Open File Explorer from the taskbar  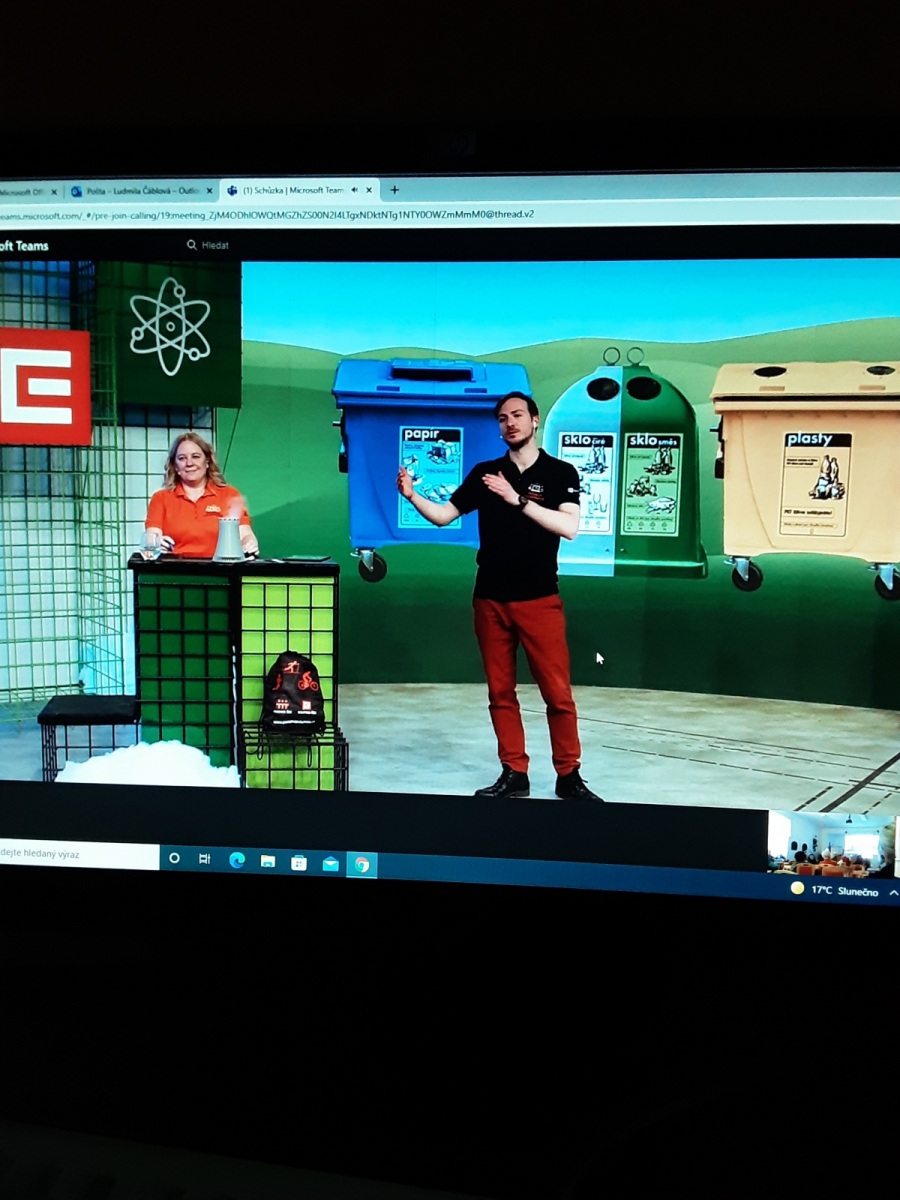point(268,861)
